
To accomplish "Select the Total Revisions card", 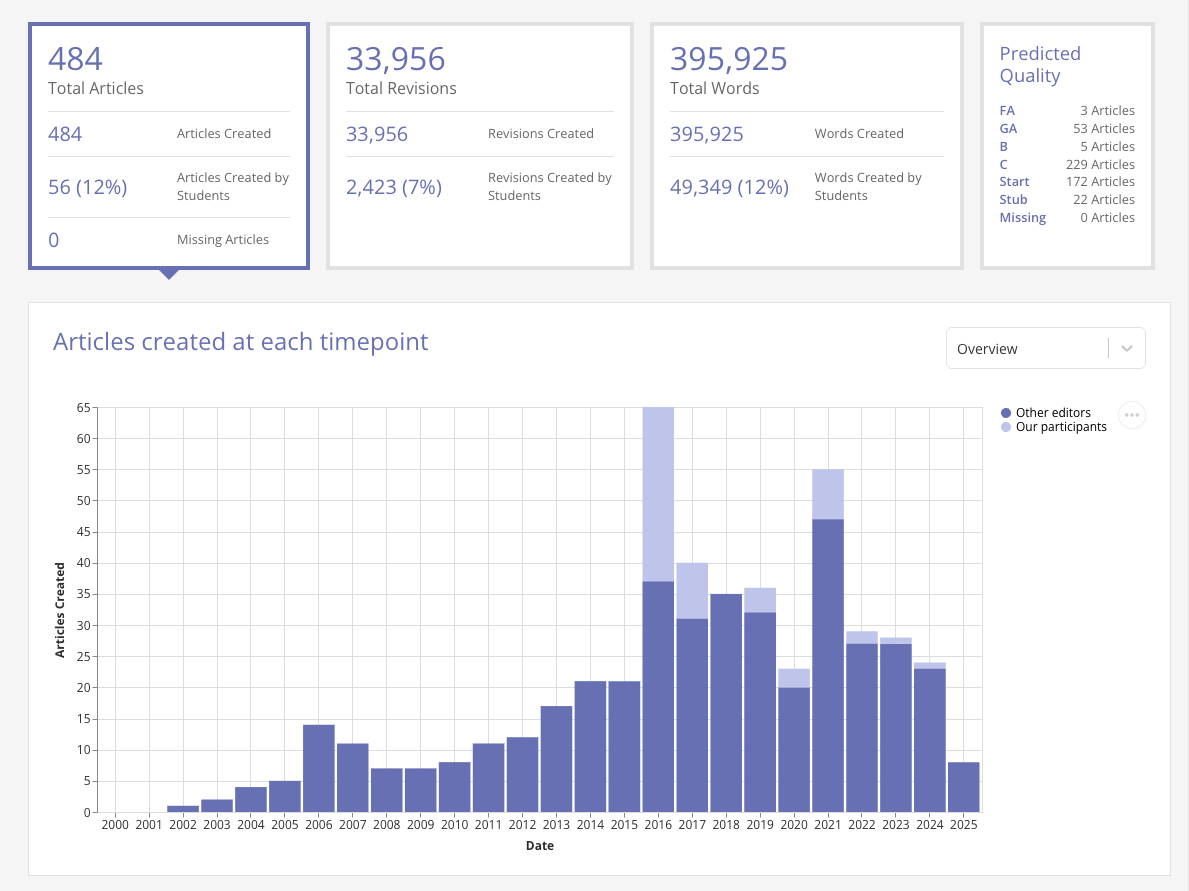I will (x=480, y=146).
